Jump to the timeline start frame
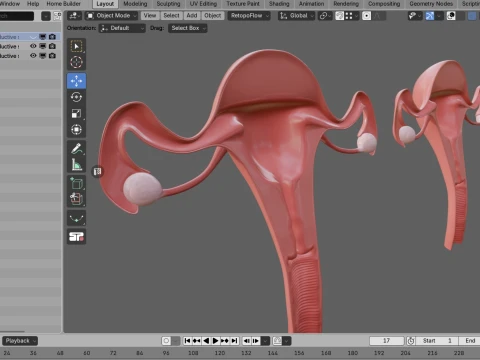This screenshot has width=480, height=360. point(187,341)
